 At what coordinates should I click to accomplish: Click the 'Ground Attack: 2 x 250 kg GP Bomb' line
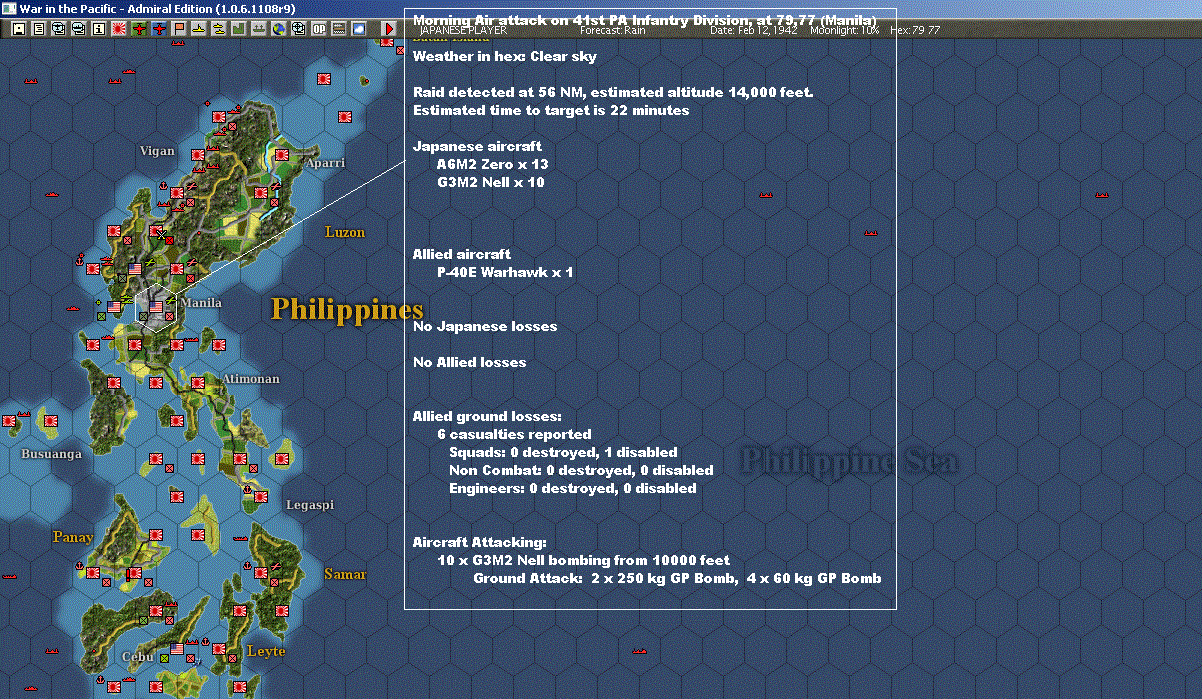[677, 579]
